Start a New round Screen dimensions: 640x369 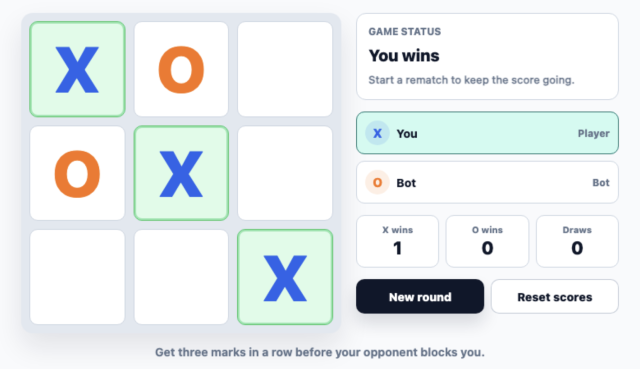(x=420, y=297)
